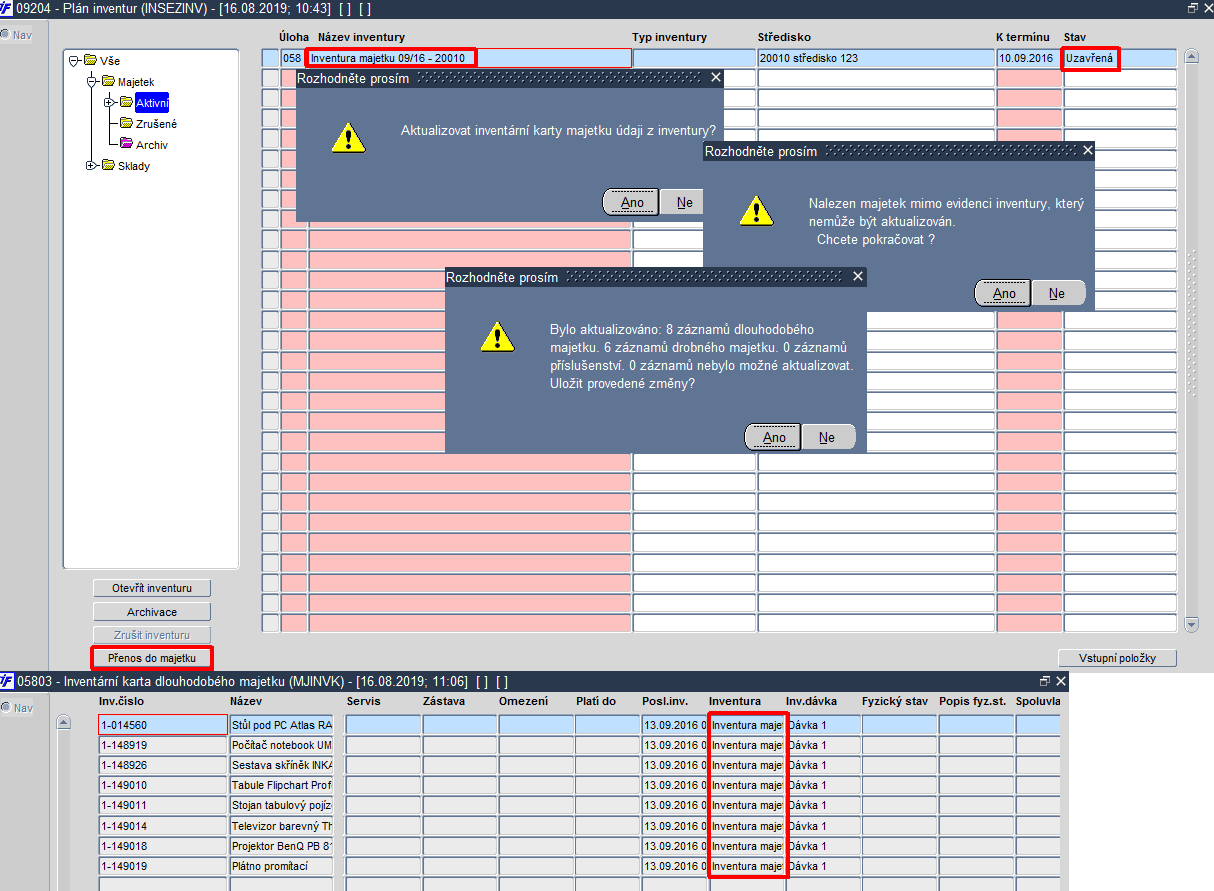Click the Přenos do majetku button

pyautogui.click(x=152, y=657)
